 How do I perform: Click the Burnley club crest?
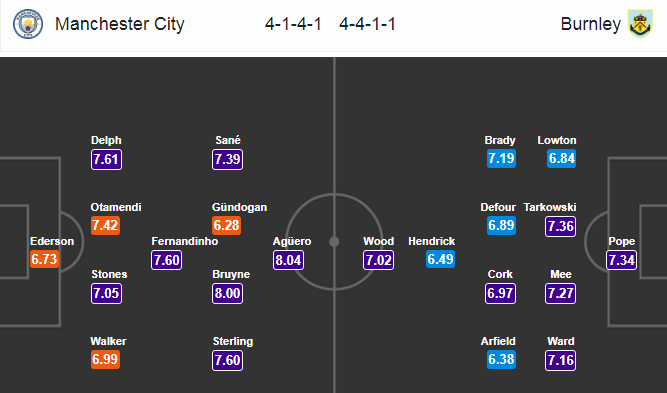(641, 24)
